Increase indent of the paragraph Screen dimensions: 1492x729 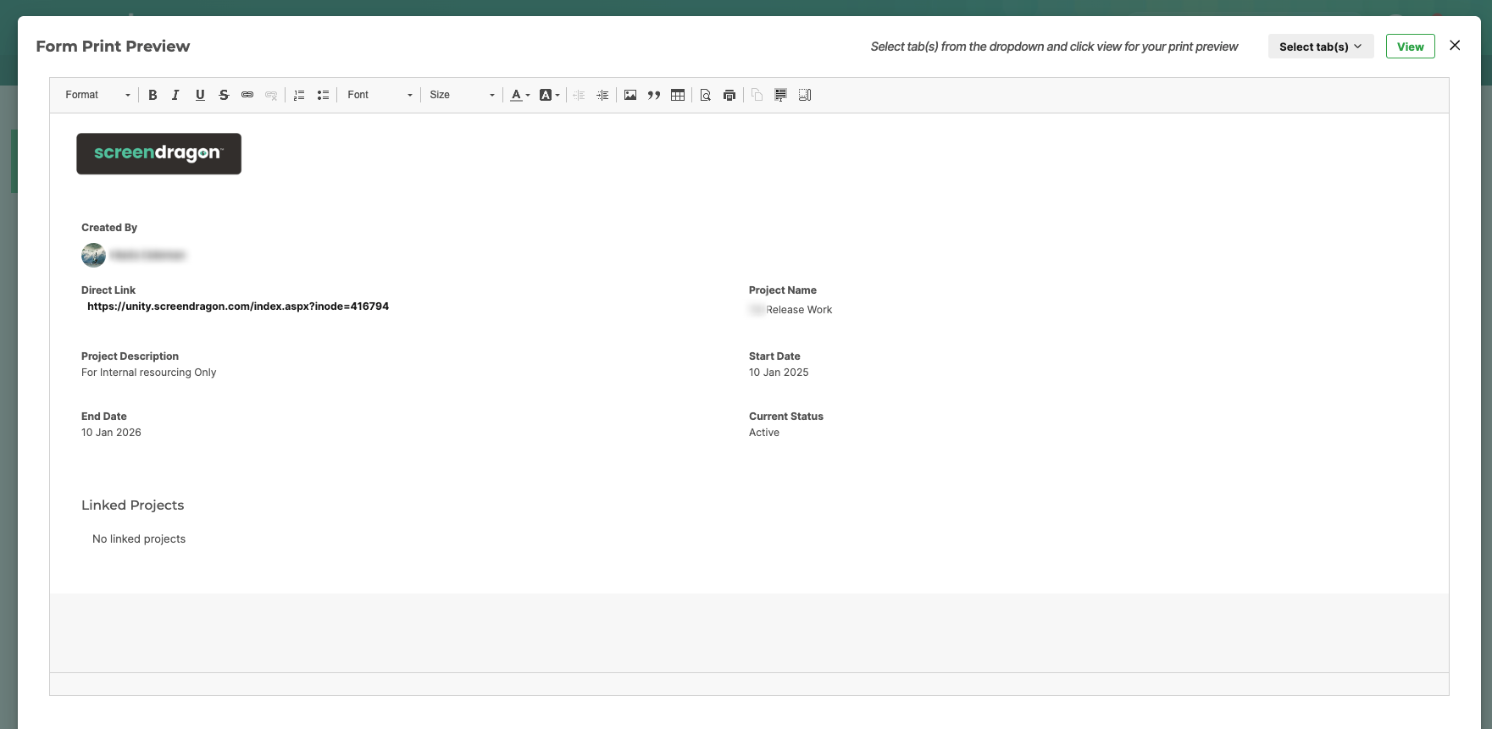[602, 95]
